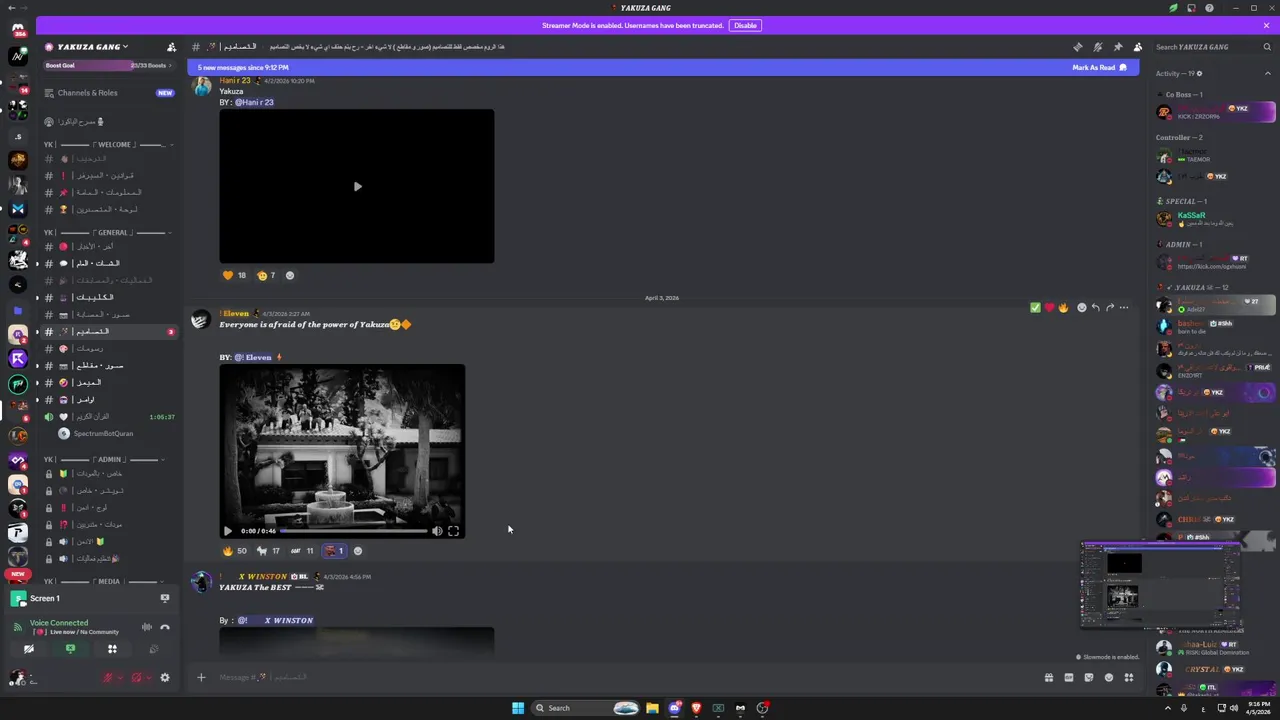
Task: Disconnect from voice phone icon
Action: pyautogui.click(x=165, y=627)
